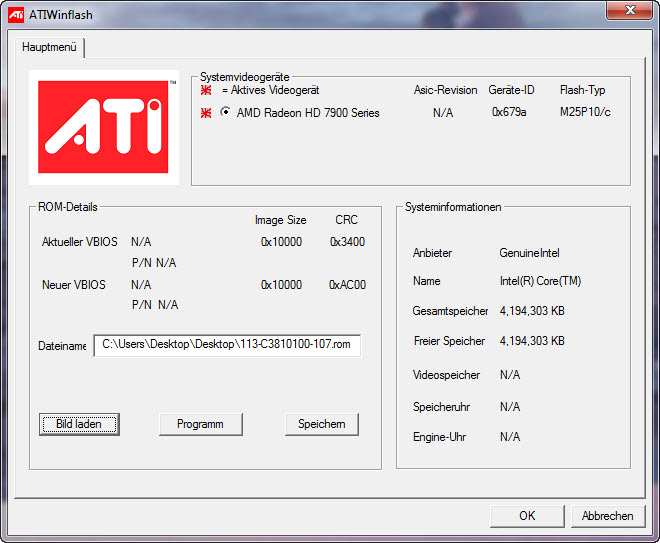Click the AMD Radeon HD 7900 Series device name

pos(308,113)
